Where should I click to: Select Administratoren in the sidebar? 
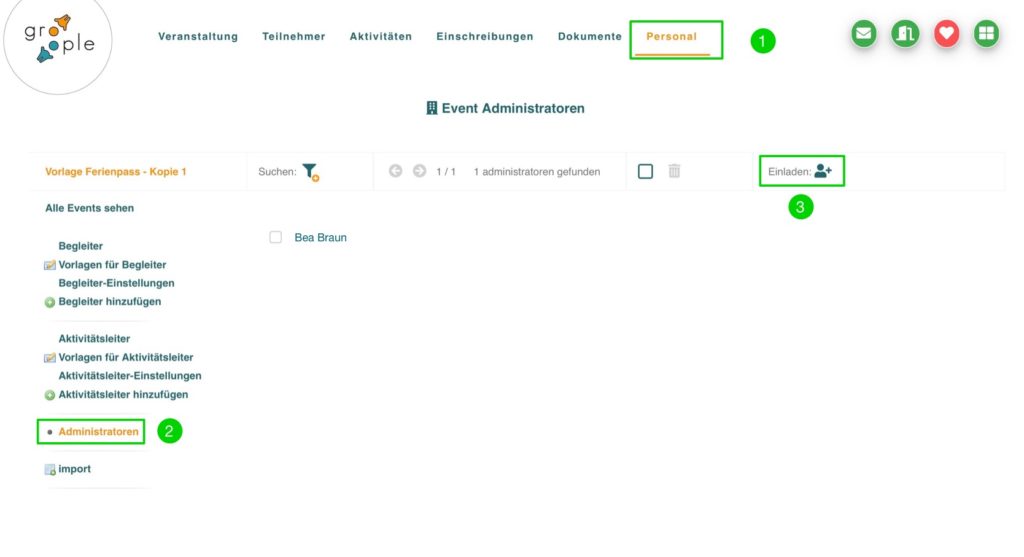[98, 431]
